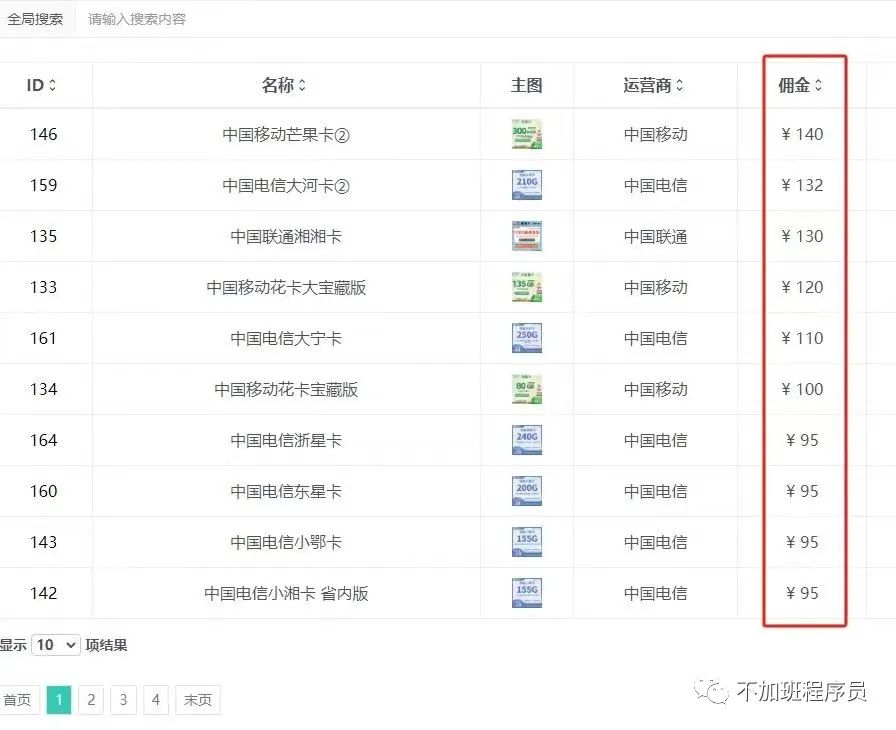The height and width of the screenshot is (730, 896).
Task: Click ID cell 134
Action: 43,389
